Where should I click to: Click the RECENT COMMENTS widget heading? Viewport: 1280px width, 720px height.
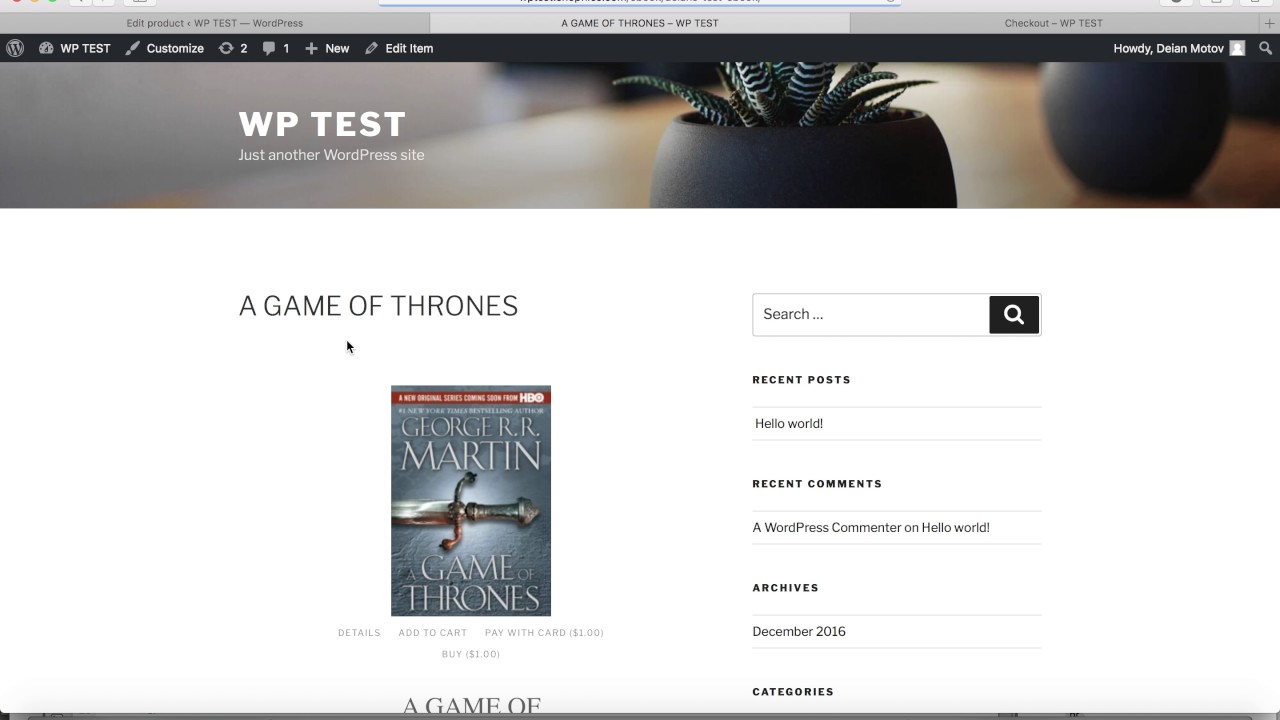point(817,484)
